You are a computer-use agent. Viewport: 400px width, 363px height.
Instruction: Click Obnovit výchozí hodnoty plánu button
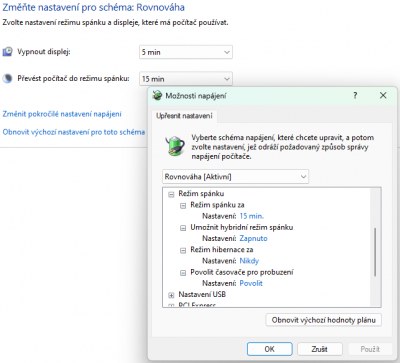pos(324,320)
